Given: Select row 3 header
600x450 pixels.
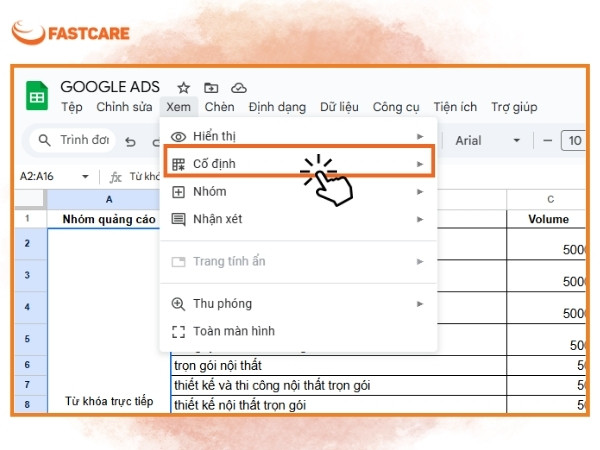Looking at the screenshot, I should (x=31, y=276).
